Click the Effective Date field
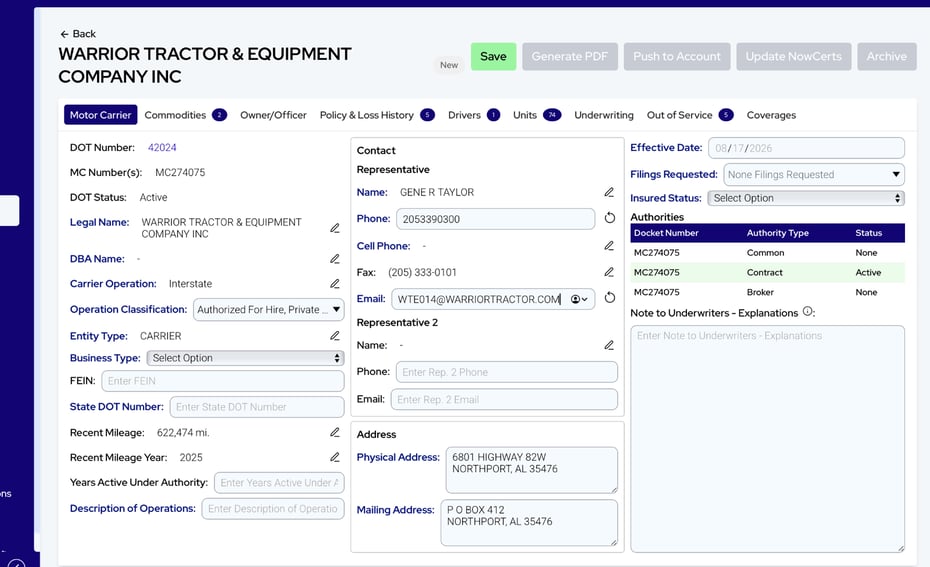 (807, 148)
